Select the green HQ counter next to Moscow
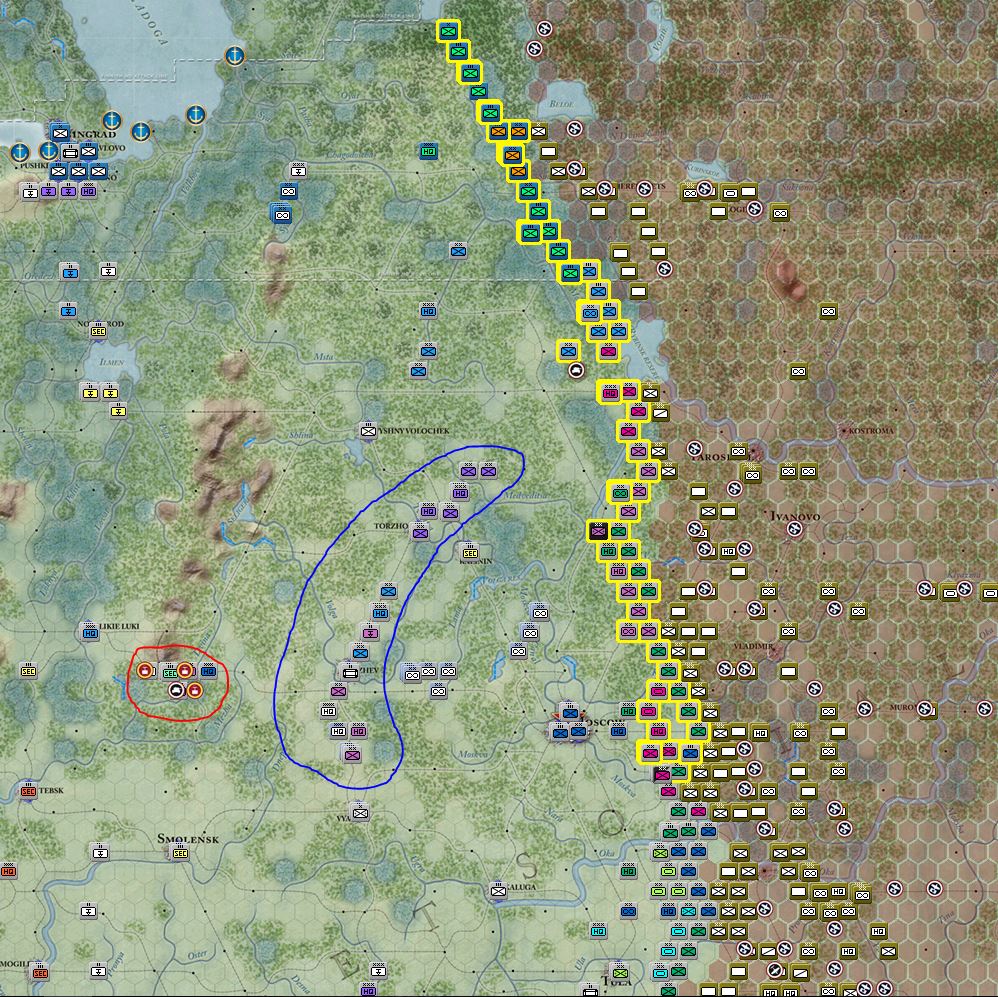 click(628, 711)
